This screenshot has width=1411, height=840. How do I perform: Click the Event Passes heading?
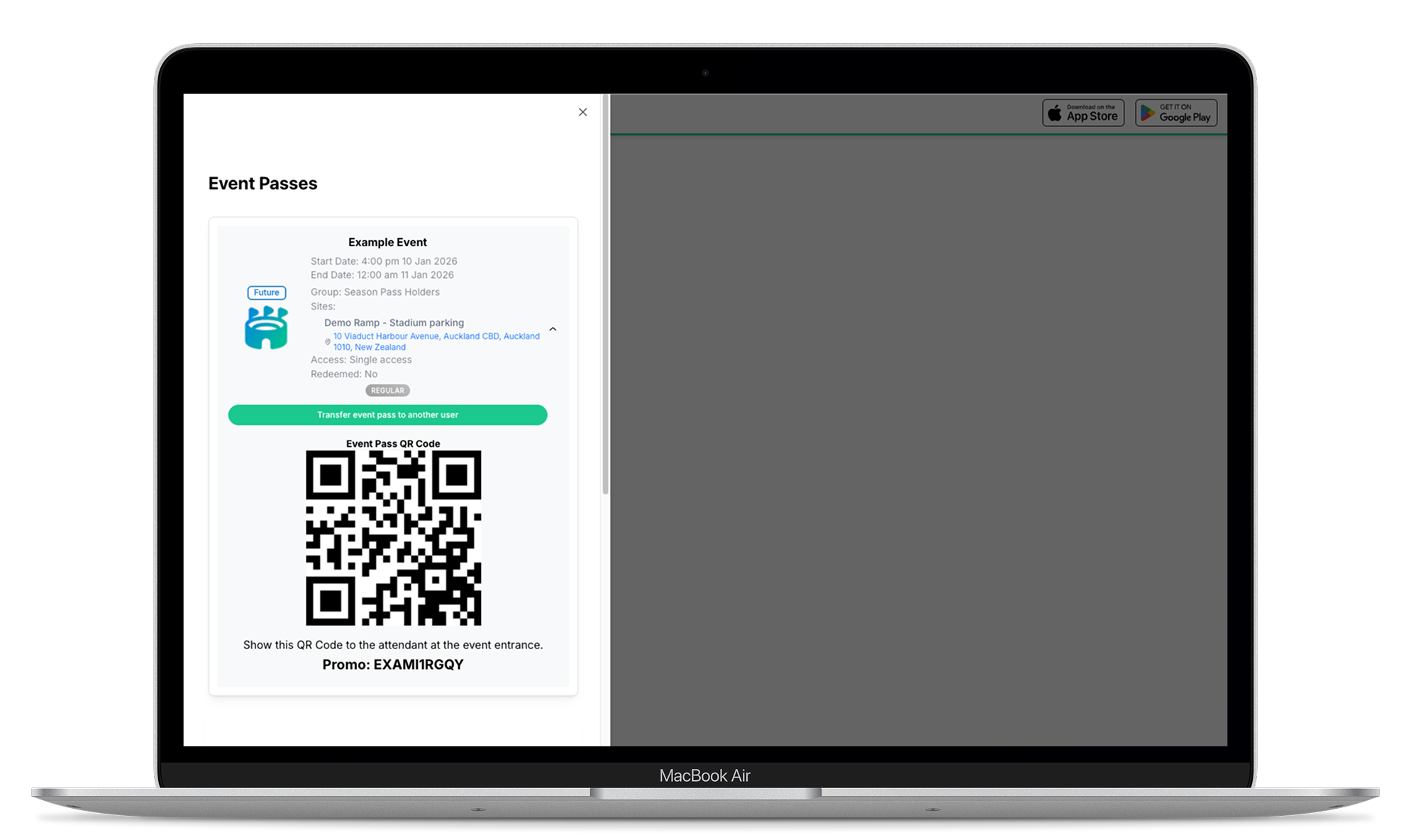[262, 184]
